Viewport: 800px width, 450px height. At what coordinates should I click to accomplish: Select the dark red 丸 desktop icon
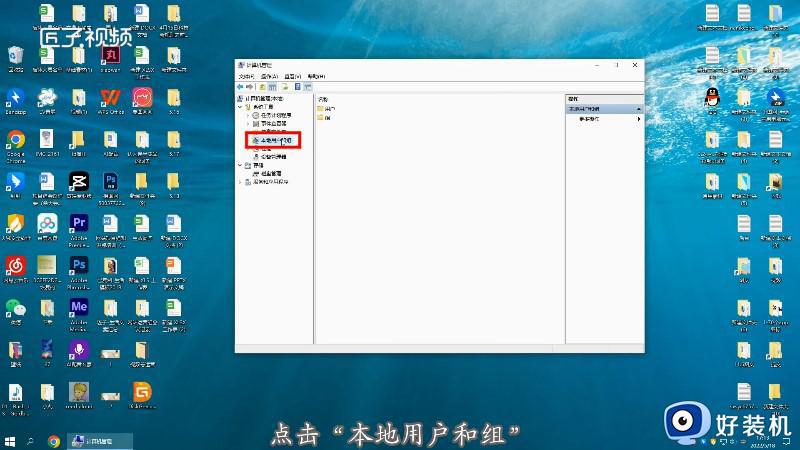click(111, 58)
